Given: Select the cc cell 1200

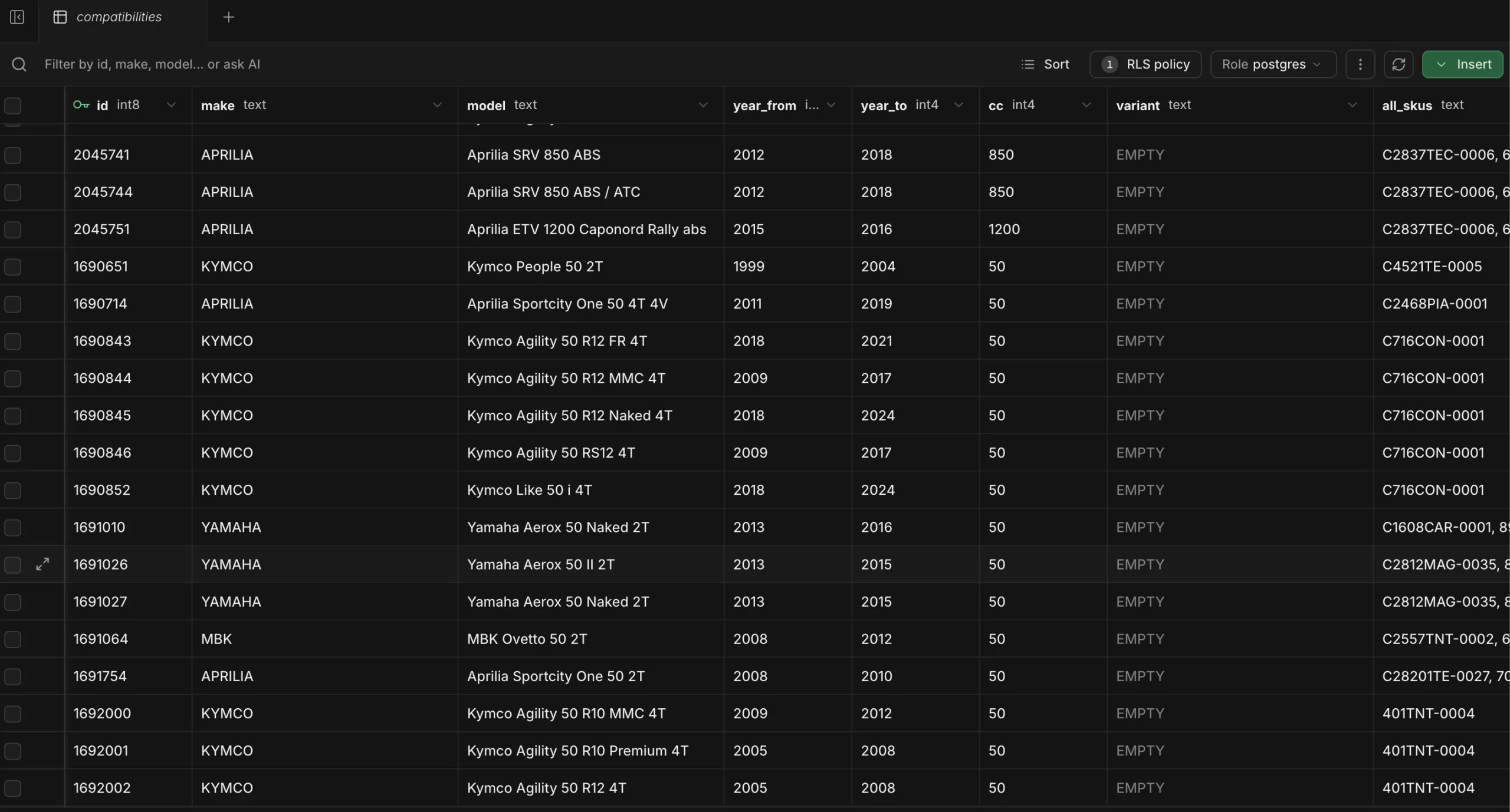Looking at the screenshot, I should coord(1043,229).
